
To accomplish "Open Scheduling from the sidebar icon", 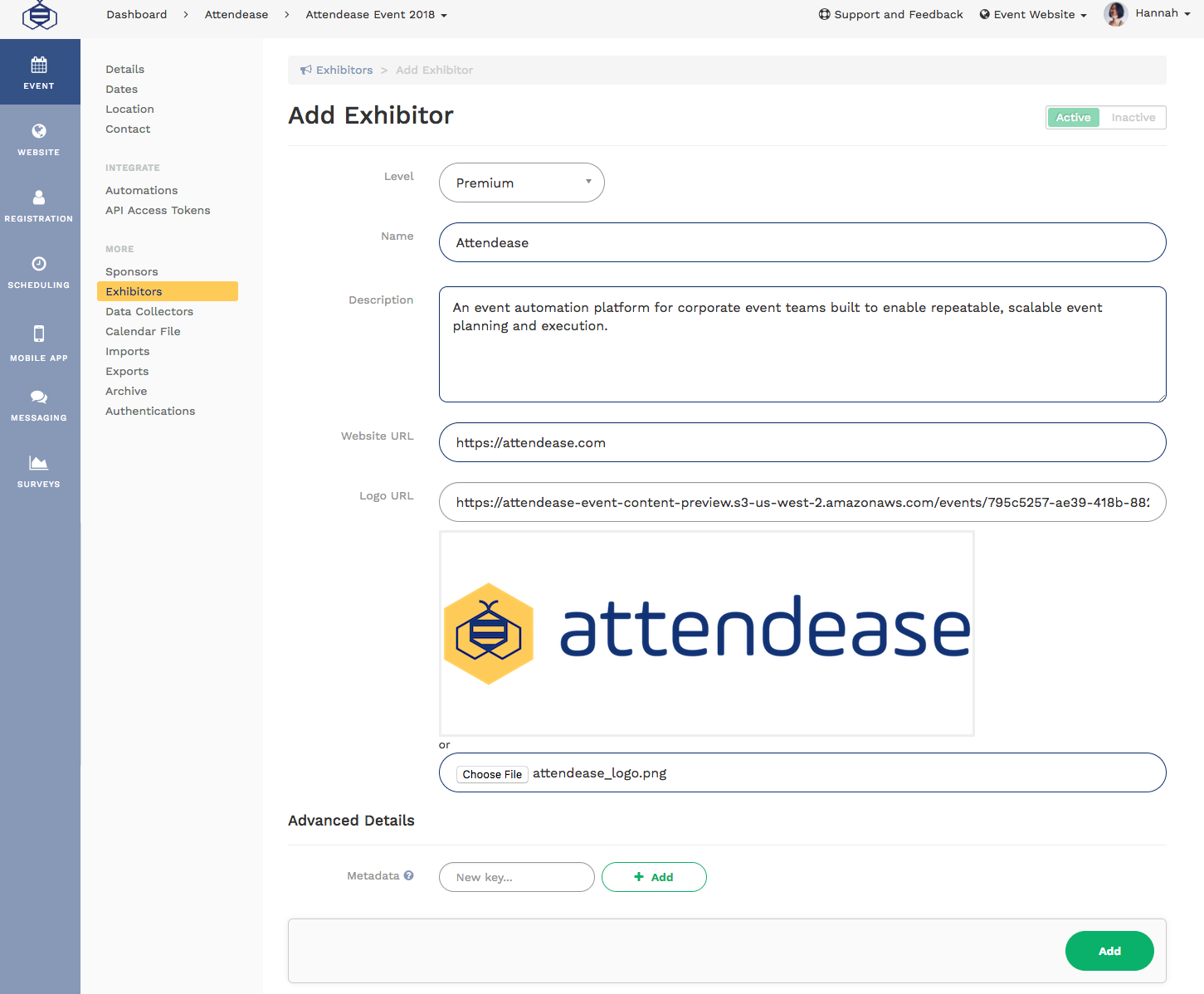I will tap(39, 264).
